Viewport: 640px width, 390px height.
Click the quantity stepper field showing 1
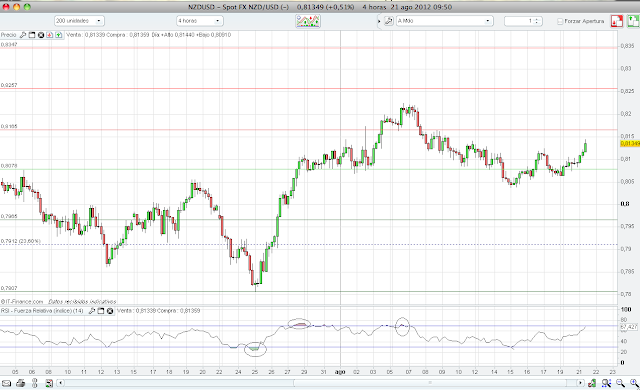coord(523,21)
